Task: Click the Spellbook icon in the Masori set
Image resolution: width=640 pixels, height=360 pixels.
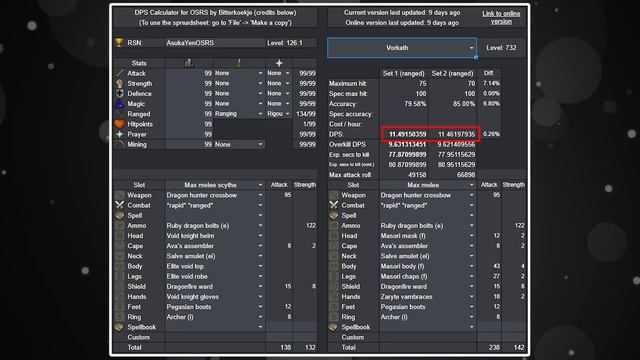Action: point(334,327)
